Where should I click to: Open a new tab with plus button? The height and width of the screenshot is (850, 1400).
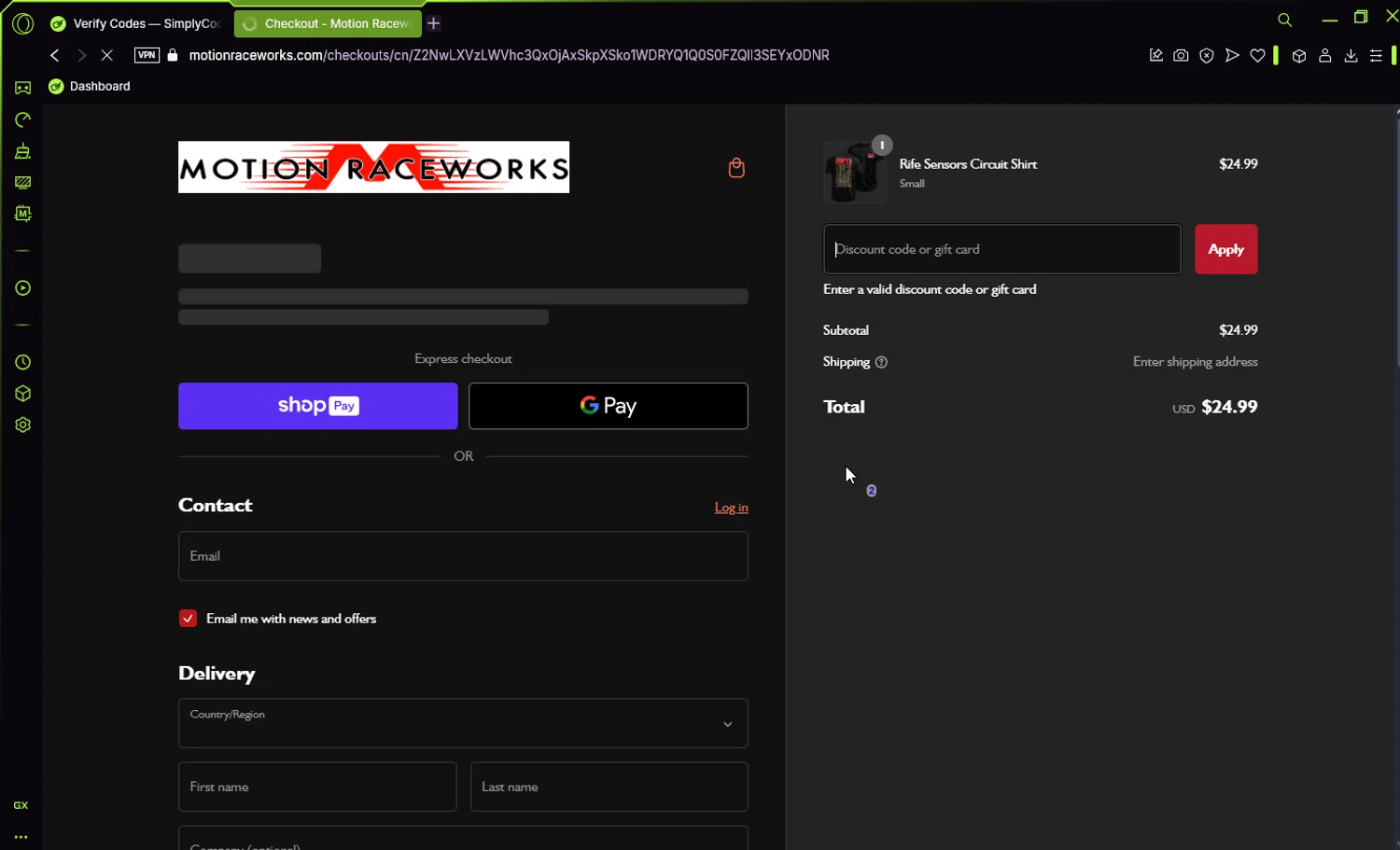coord(434,23)
